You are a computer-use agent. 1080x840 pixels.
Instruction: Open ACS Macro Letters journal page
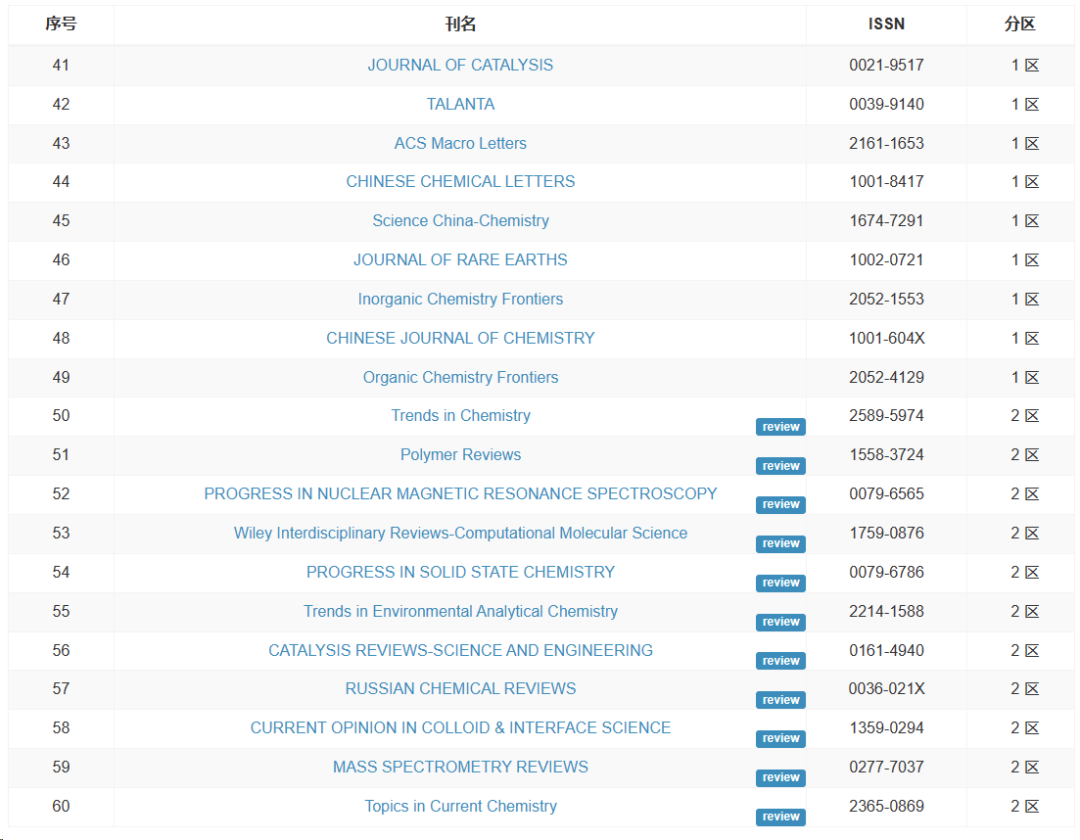(x=460, y=143)
